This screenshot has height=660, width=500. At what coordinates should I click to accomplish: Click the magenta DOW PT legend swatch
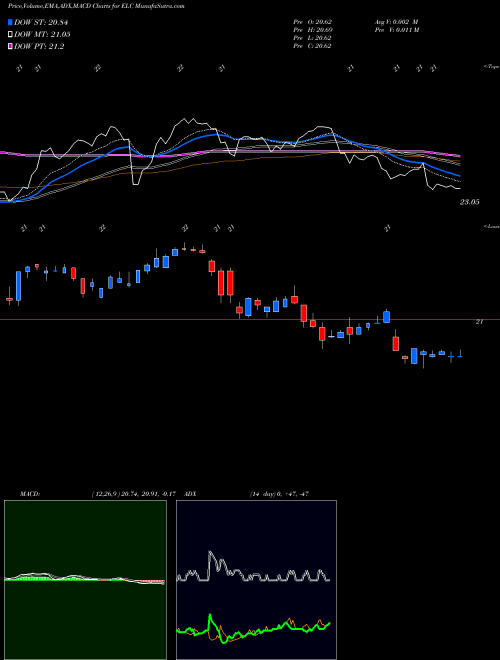[10, 46]
